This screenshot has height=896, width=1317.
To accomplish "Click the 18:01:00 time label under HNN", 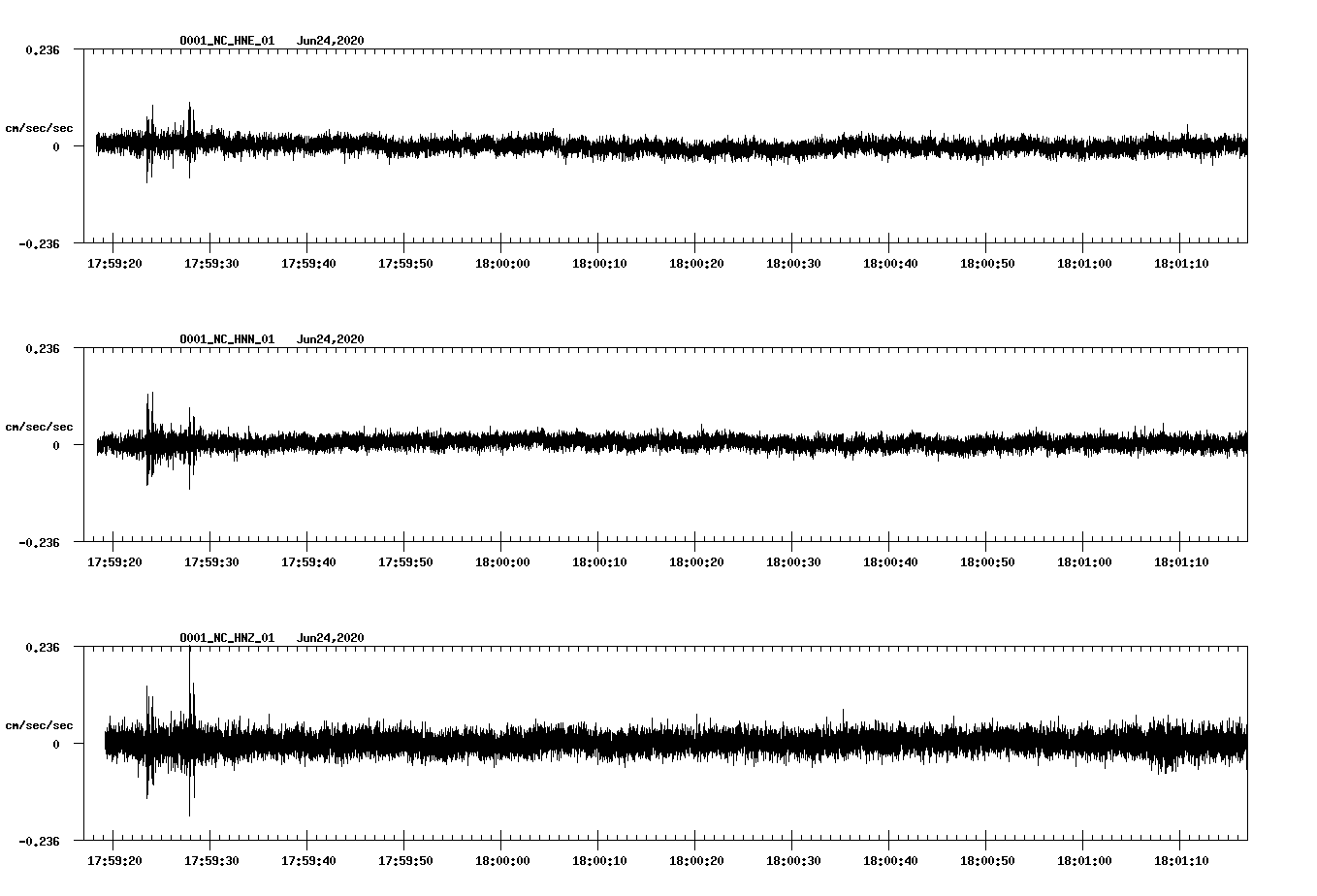I will pyautogui.click(x=1084, y=561).
